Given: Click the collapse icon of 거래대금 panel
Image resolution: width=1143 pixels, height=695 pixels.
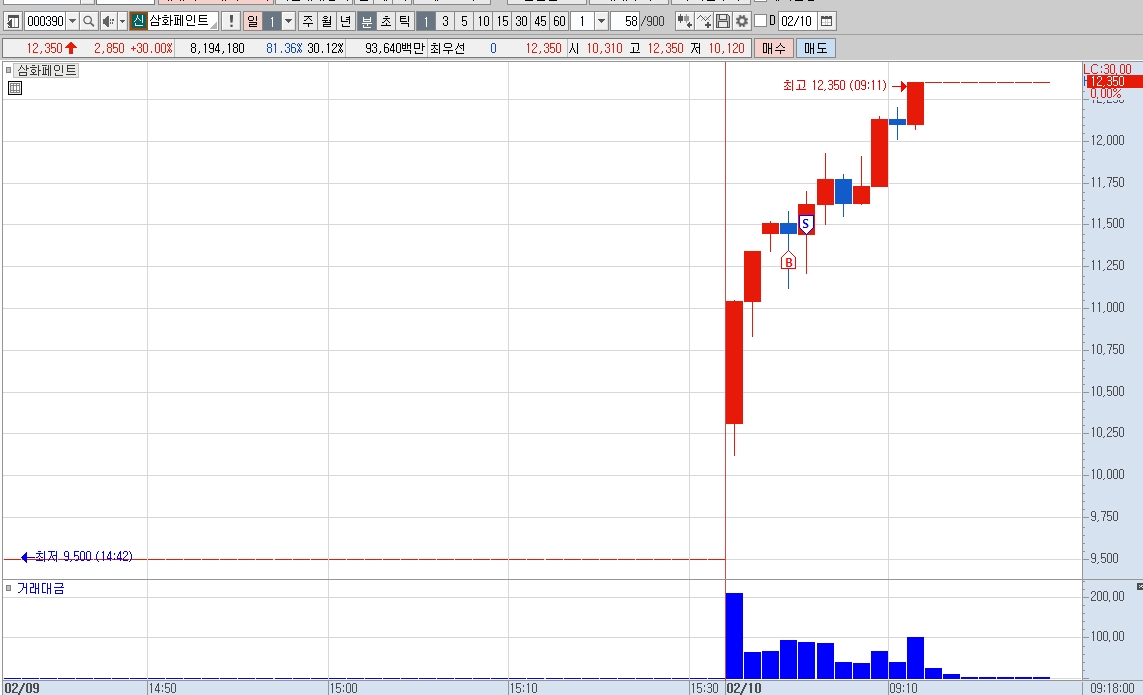Looking at the screenshot, I should coord(1139,586).
